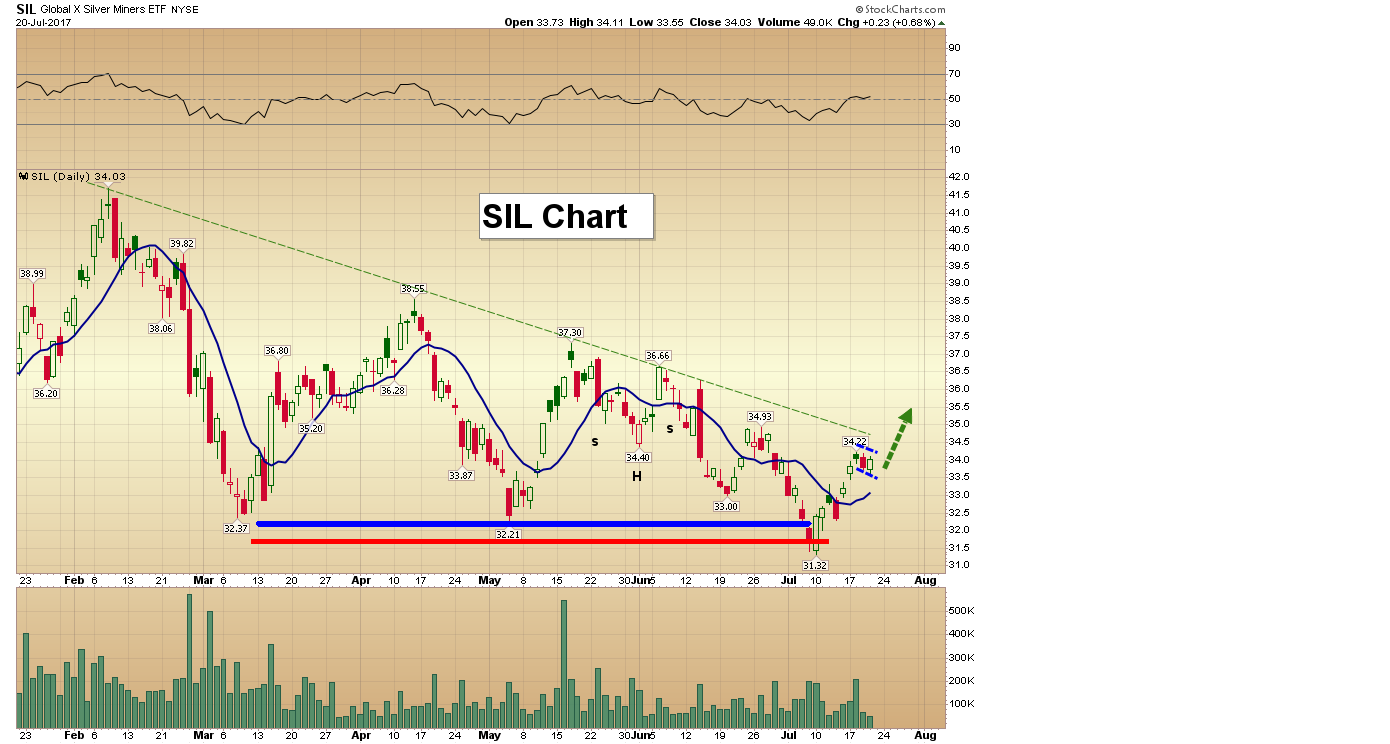Click the tall mid-May volume spike bar
This screenshot has width=1390, height=744.
(x=564, y=664)
